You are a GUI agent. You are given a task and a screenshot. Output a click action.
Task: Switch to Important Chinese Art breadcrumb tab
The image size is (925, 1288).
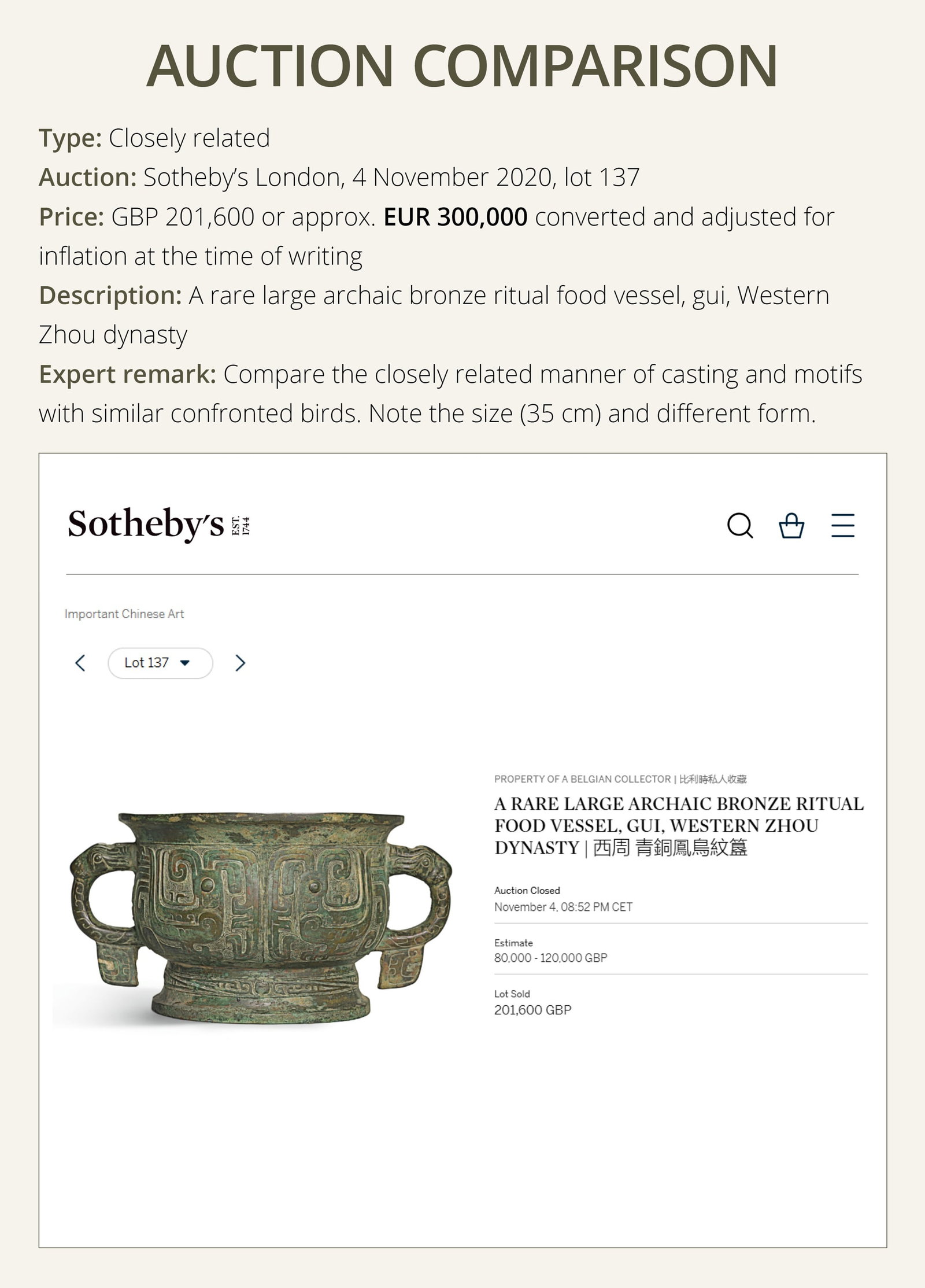tap(124, 614)
